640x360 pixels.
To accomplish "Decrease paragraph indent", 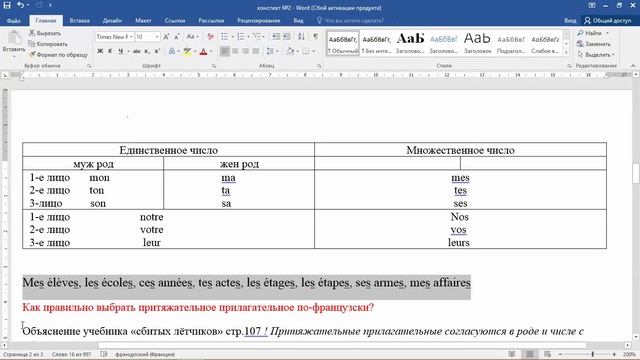I will (x=276, y=37).
